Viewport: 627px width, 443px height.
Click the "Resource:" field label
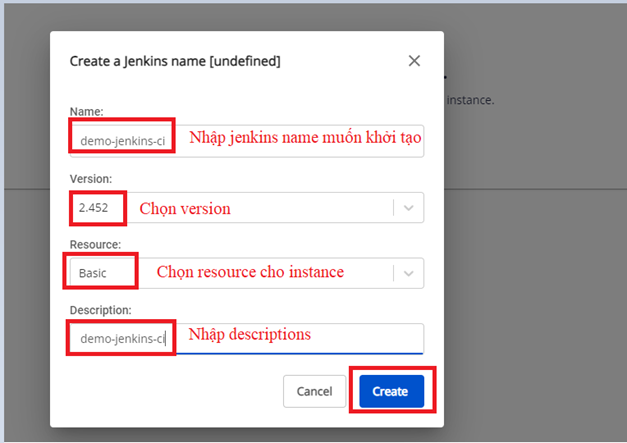tap(95, 244)
